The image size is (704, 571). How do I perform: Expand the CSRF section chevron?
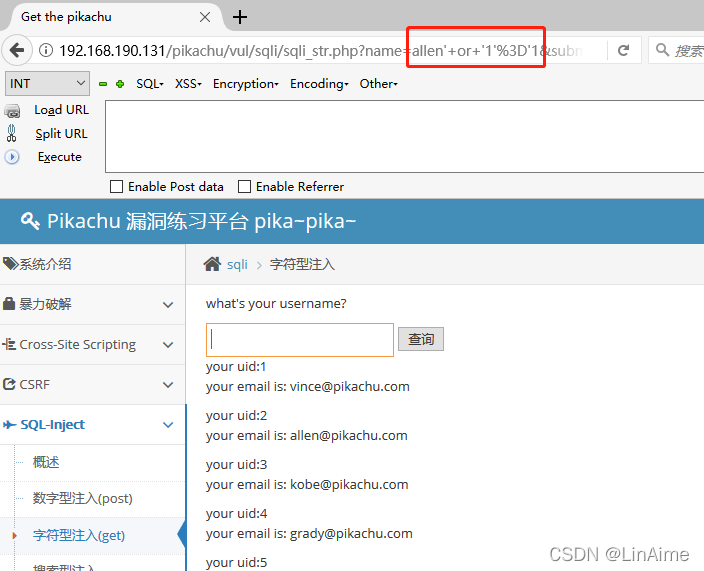168,385
